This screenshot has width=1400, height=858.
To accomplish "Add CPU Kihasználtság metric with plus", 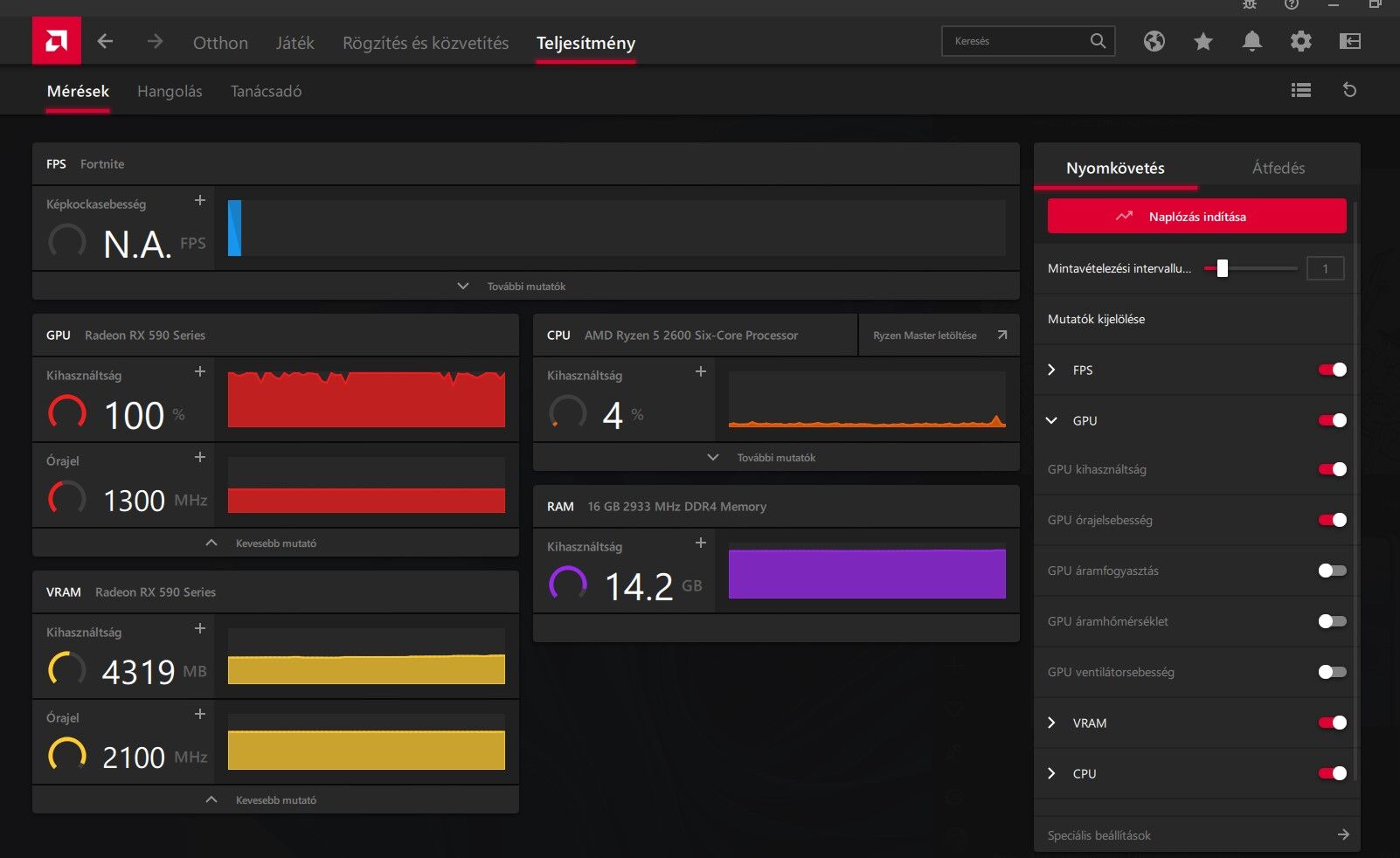I will click(701, 371).
